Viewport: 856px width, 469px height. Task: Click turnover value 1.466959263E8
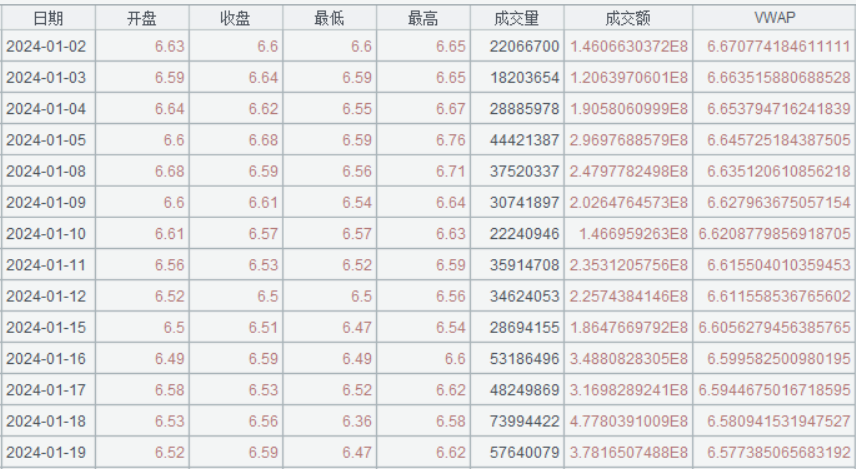click(633, 234)
